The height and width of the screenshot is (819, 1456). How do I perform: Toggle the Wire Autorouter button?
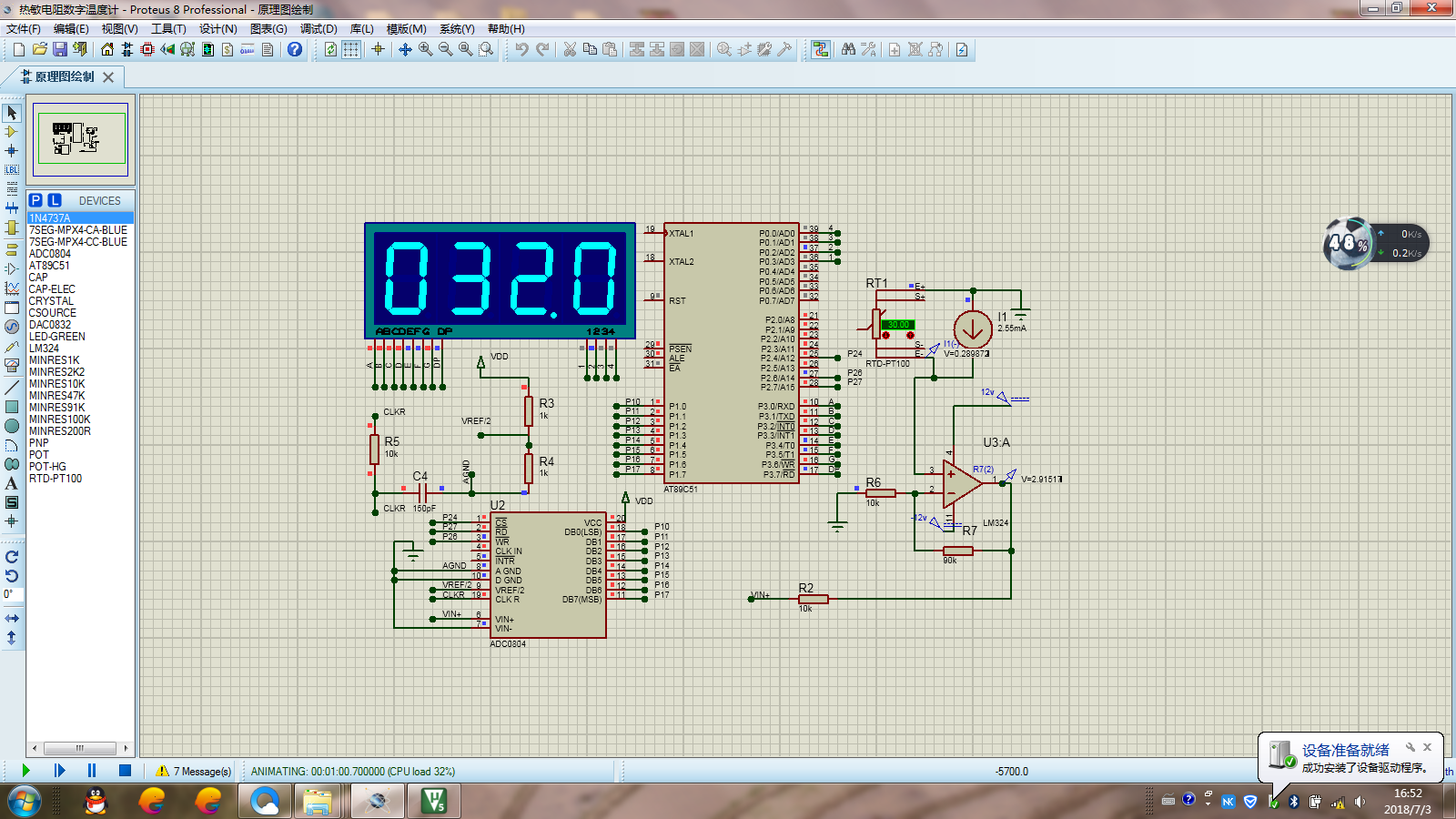point(821,49)
